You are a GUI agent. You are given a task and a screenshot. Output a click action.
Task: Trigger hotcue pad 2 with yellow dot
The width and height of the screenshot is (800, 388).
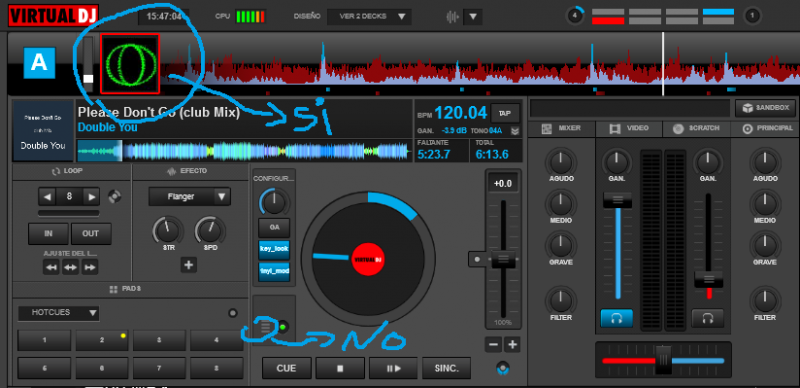pyautogui.click(x=102, y=340)
